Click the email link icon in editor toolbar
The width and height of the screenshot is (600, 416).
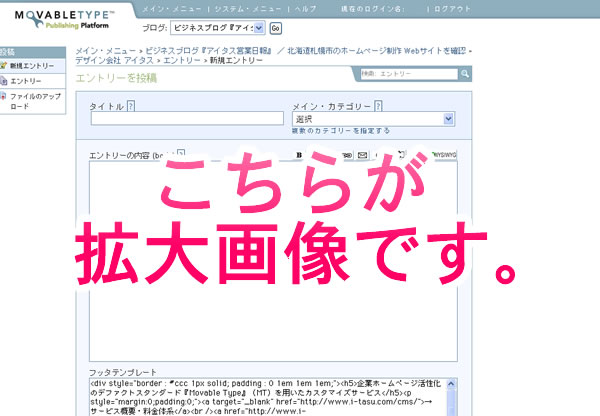[363, 154]
